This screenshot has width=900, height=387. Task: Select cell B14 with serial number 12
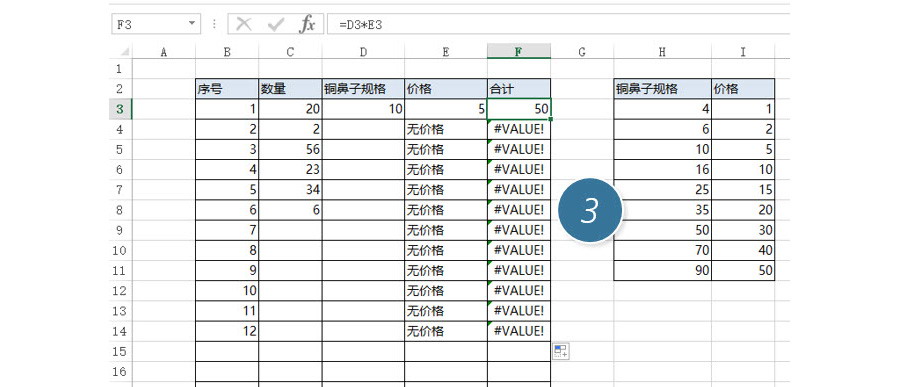[x=227, y=331]
